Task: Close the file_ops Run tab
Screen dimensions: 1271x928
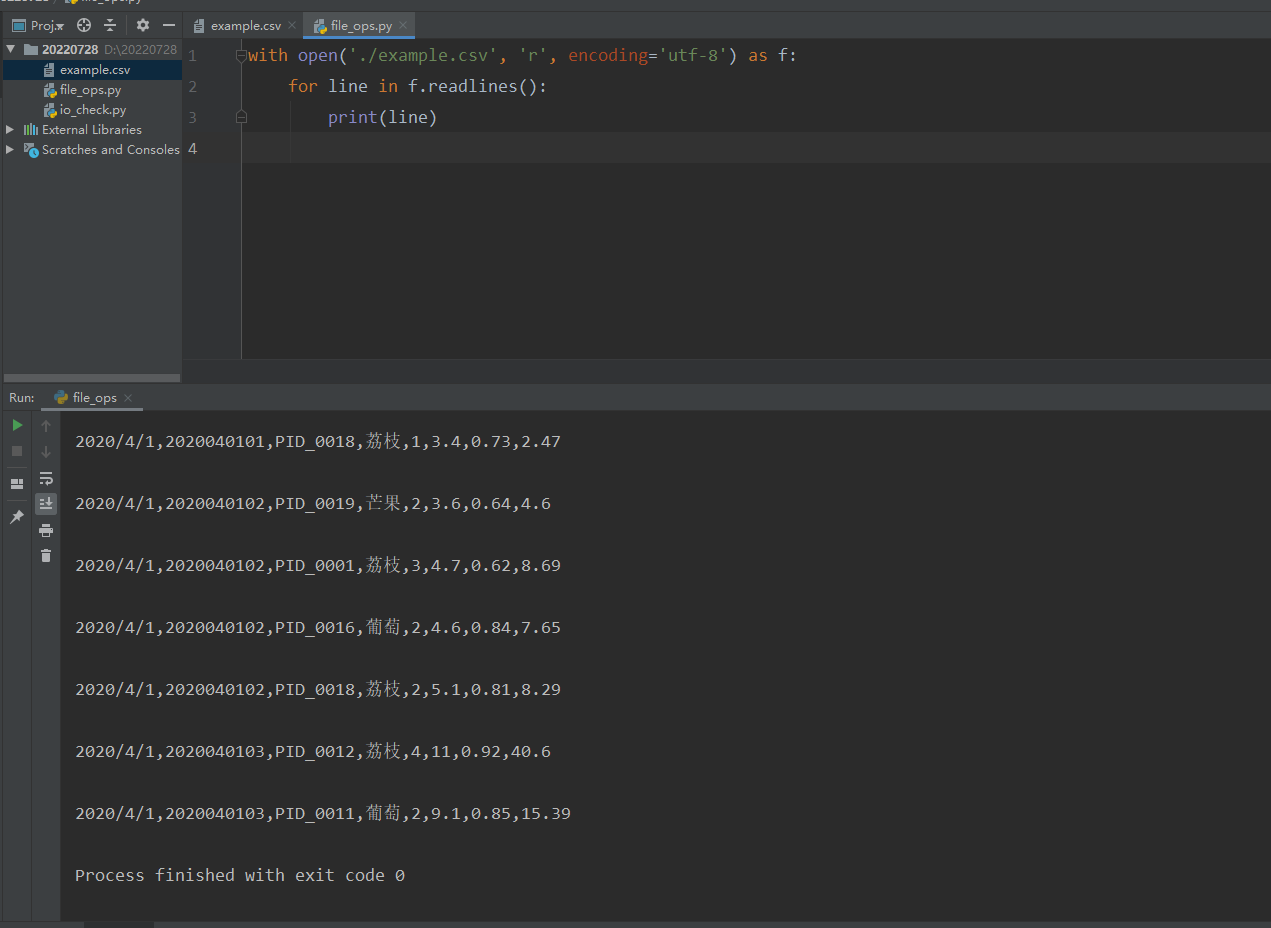Action: (x=128, y=398)
